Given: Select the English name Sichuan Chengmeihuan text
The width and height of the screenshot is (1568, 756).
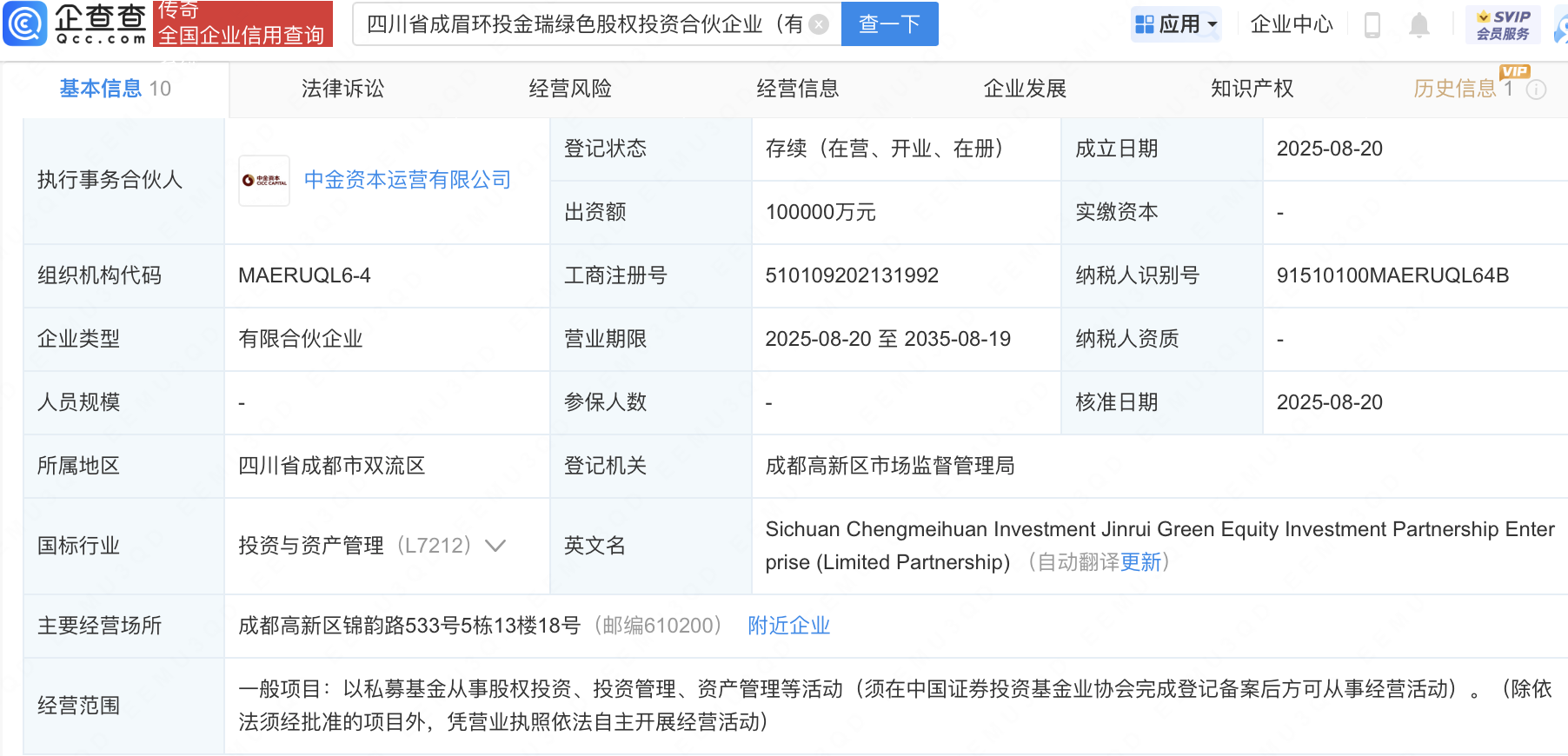Looking at the screenshot, I should tap(1159, 546).
